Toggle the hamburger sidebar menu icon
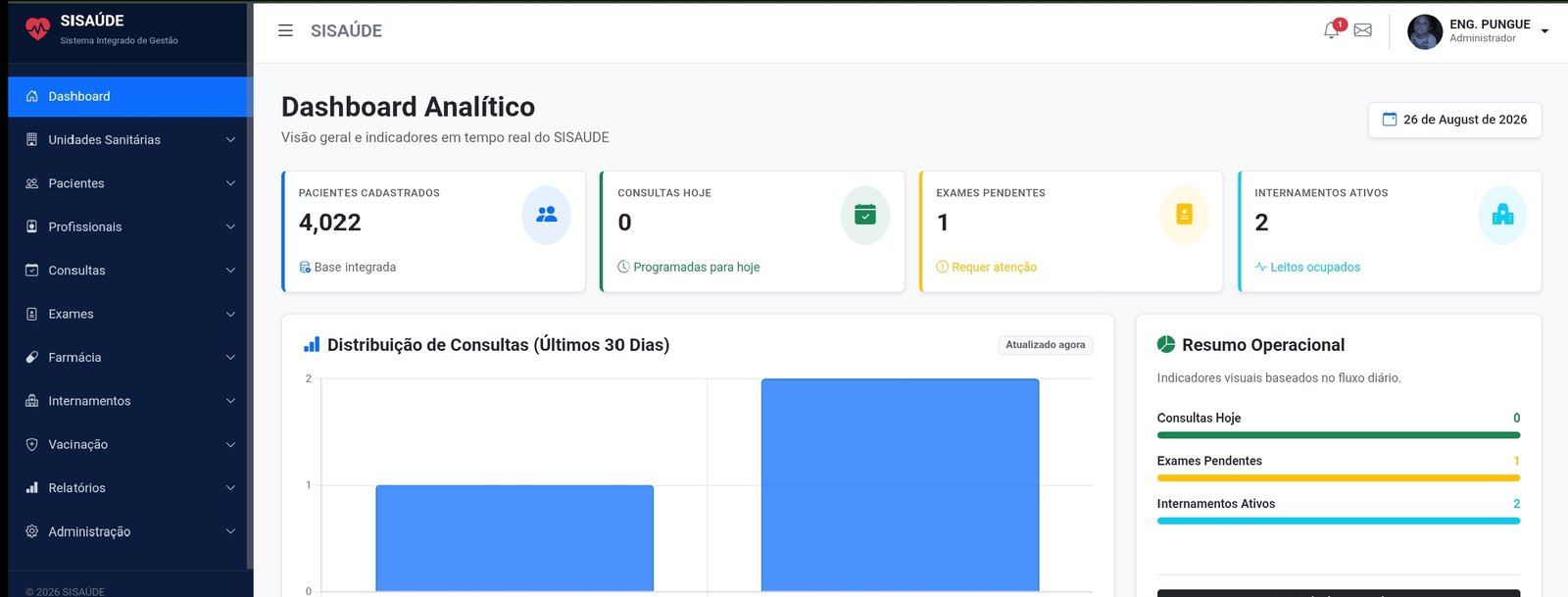 click(x=285, y=30)
